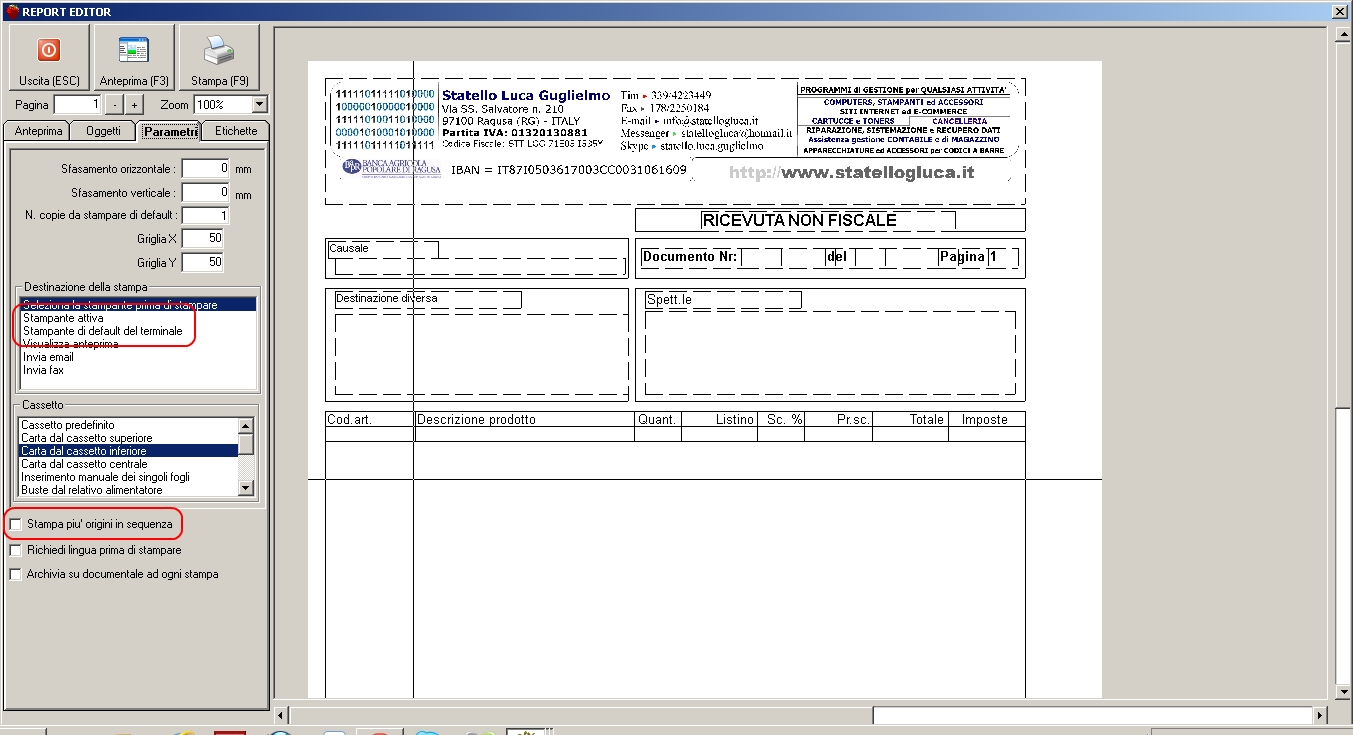Choose 'Invia fax' destination
Screen dimensions: 1353x735
pos(138,370)
